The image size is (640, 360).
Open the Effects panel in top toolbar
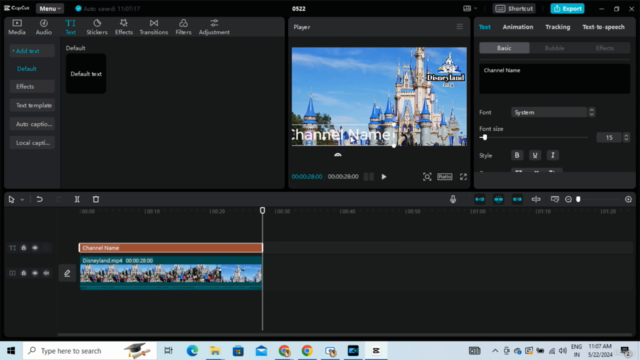coord(124,27)
